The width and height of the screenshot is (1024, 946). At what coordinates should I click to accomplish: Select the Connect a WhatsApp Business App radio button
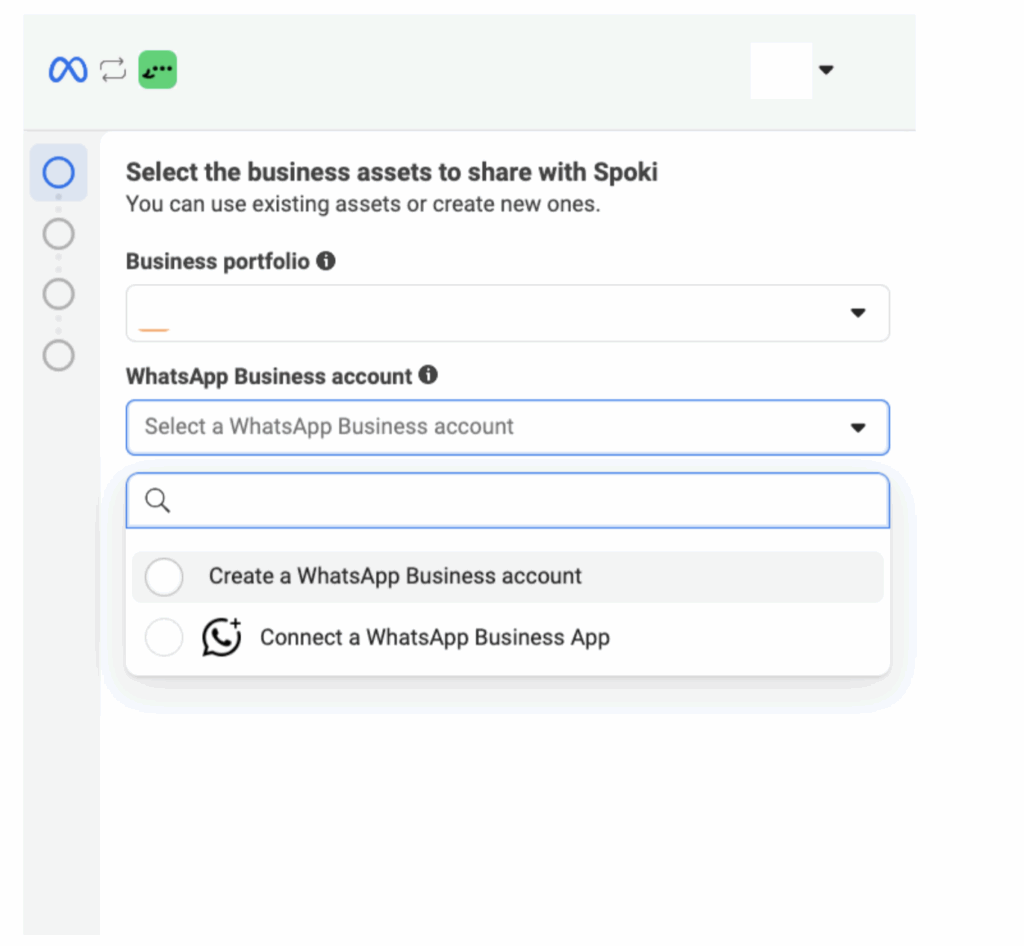[164, 637]
